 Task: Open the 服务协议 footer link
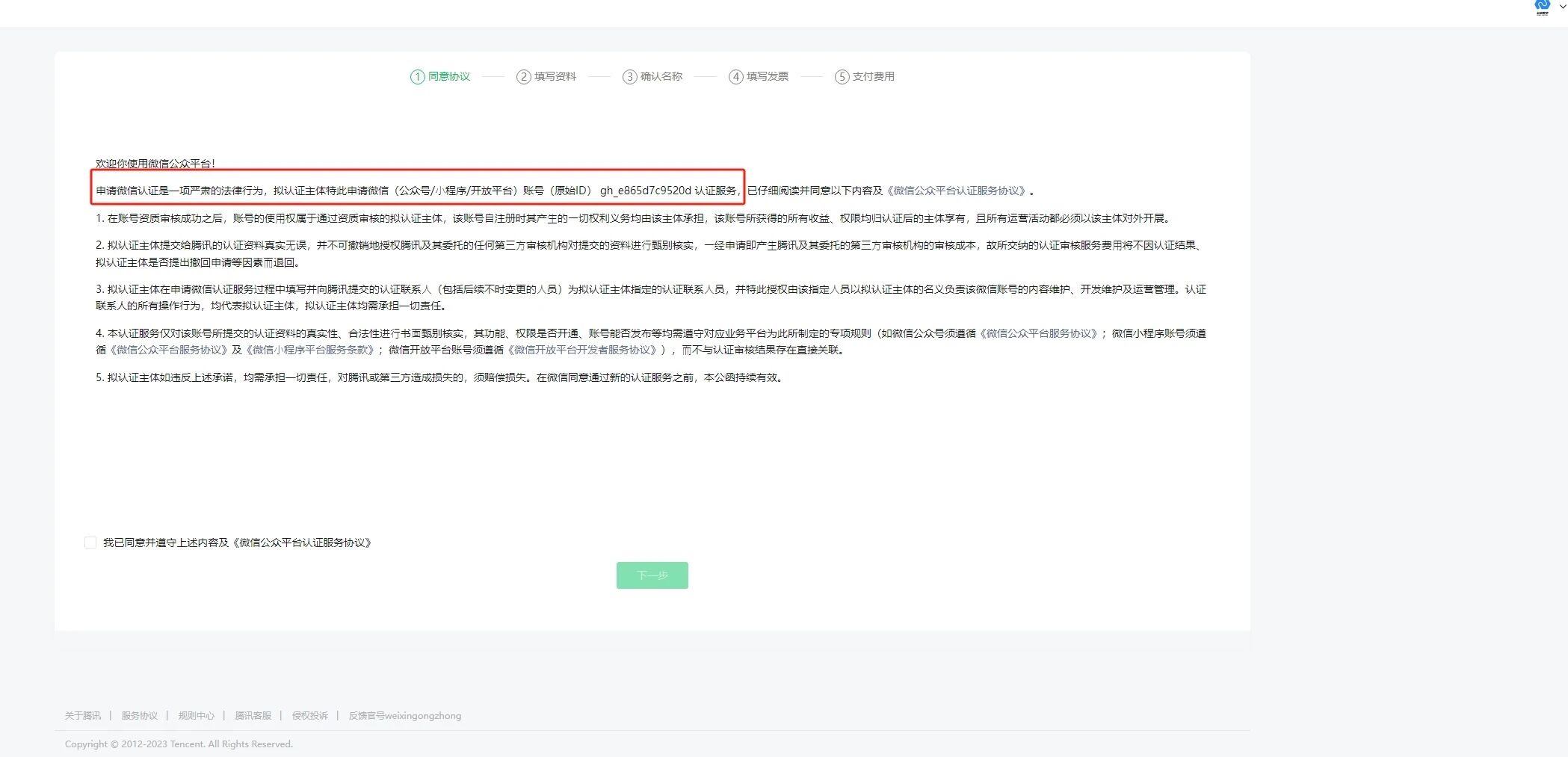(140, 716)
